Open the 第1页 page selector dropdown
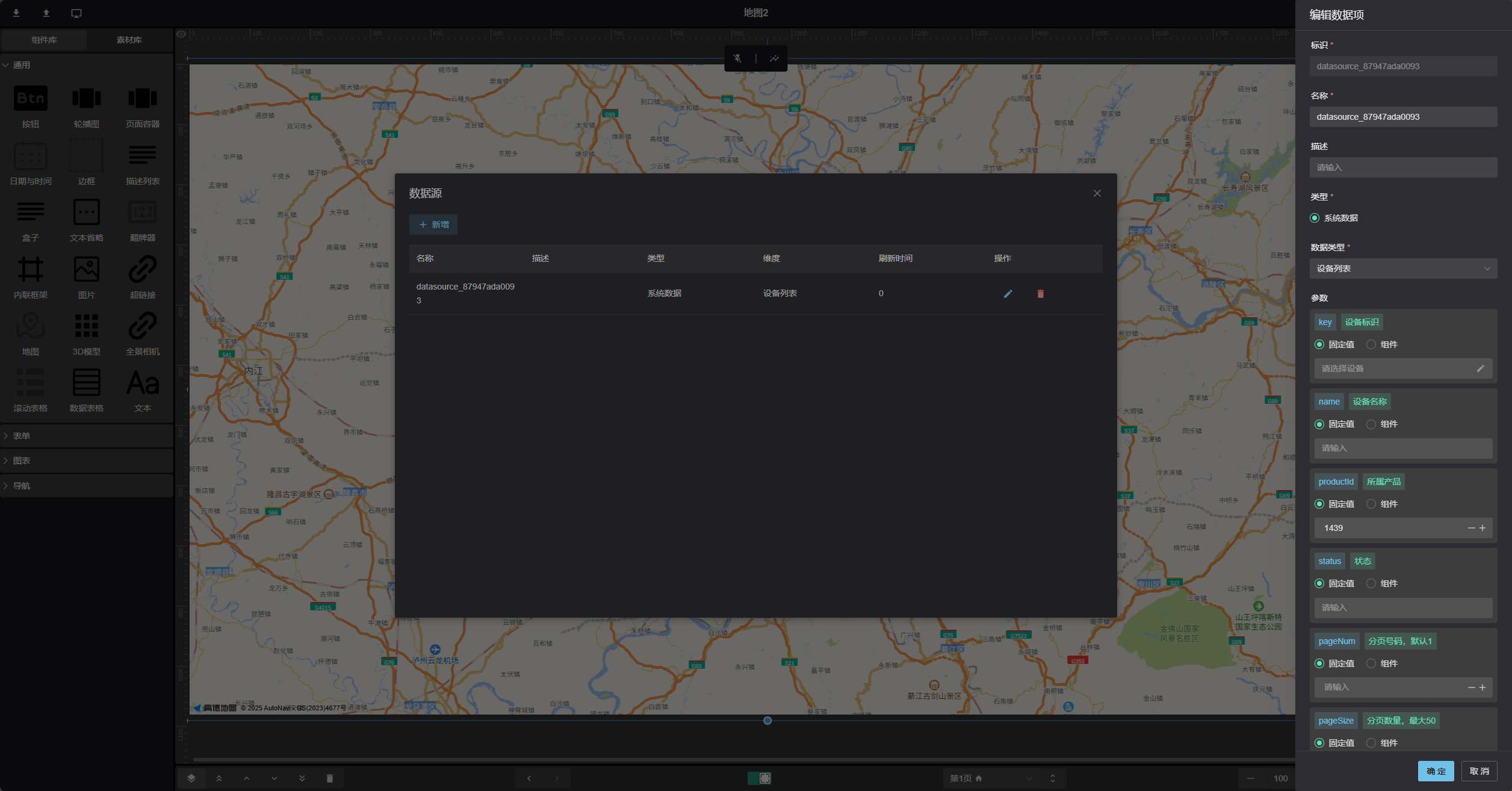This screenshot has height=791, width=1512. 991,778
